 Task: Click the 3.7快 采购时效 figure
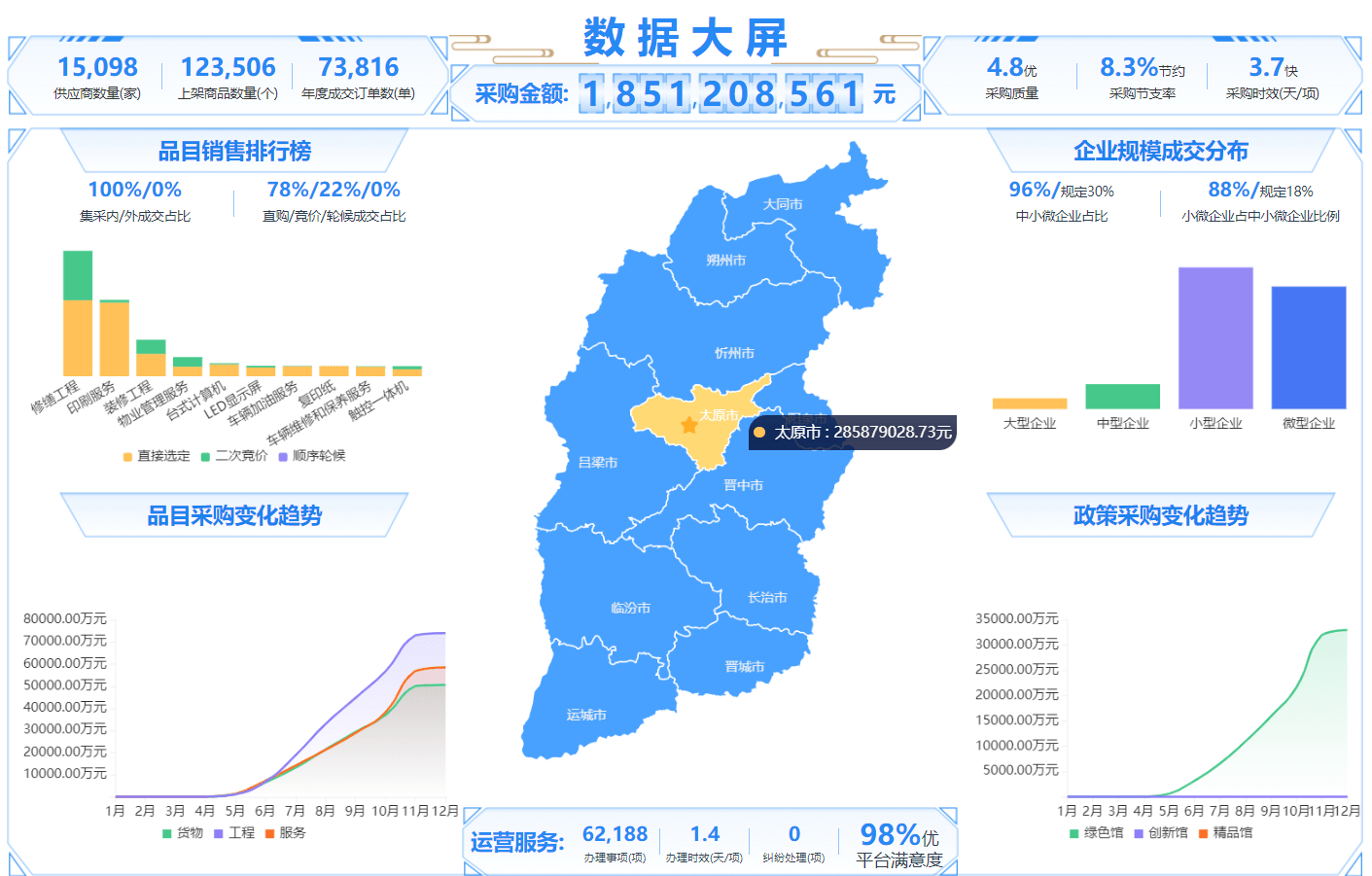click(1273, 67)
